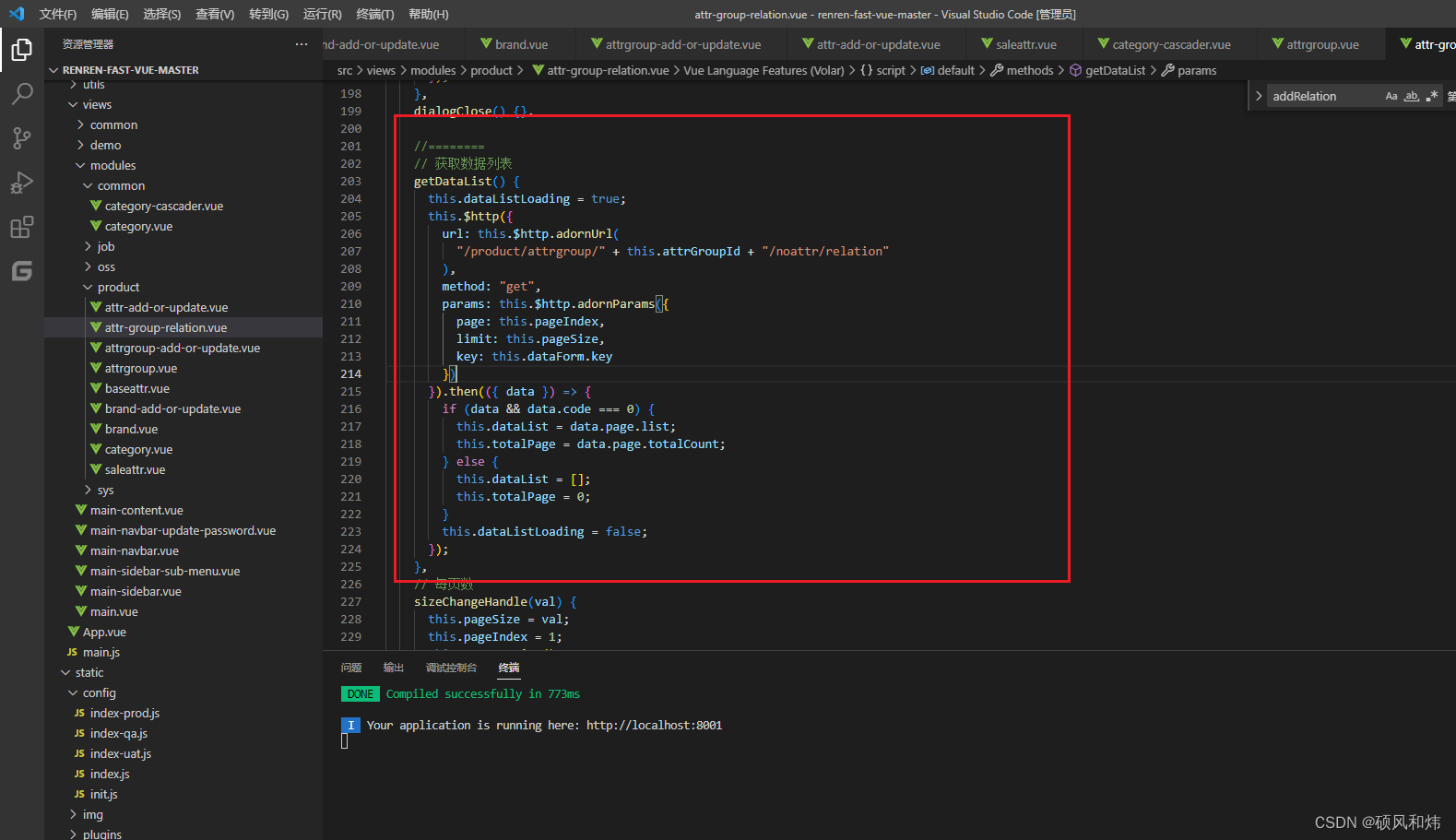Switch to 问题 panel tab

coord(351,668)
